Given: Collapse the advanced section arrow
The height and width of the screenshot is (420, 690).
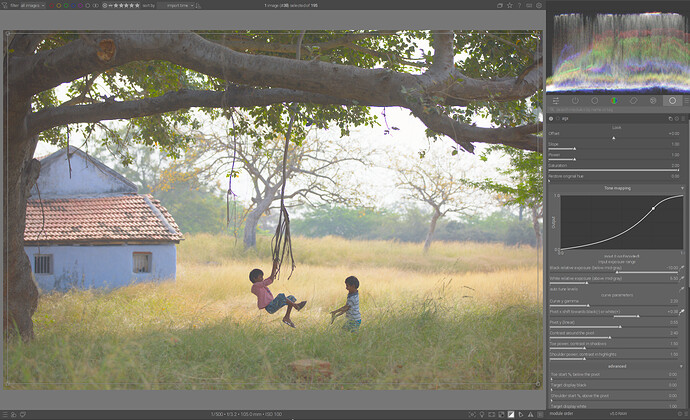Looking at the screenshot, I should (682, 366).
